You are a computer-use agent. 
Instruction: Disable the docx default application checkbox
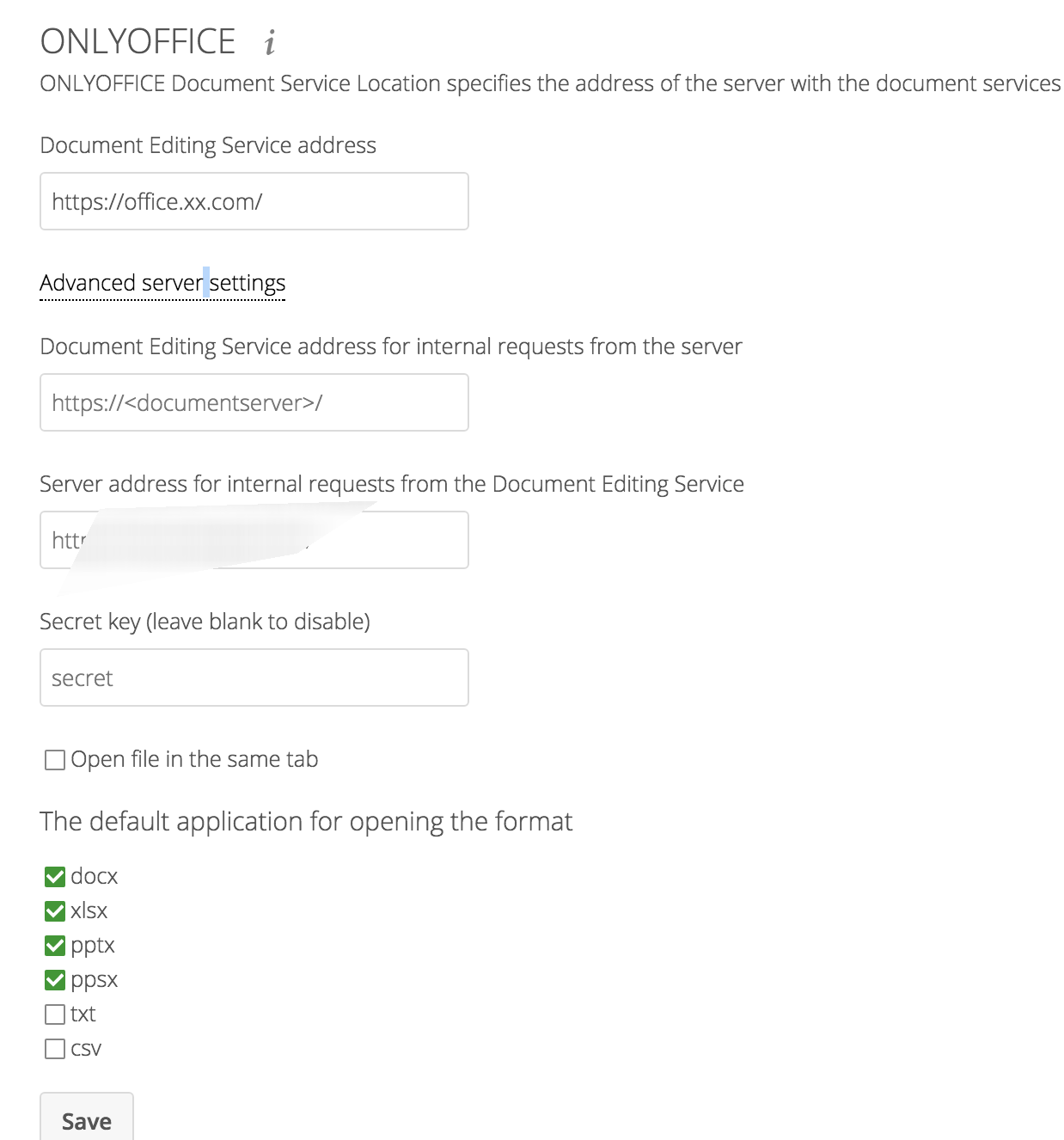click(54, 876)
